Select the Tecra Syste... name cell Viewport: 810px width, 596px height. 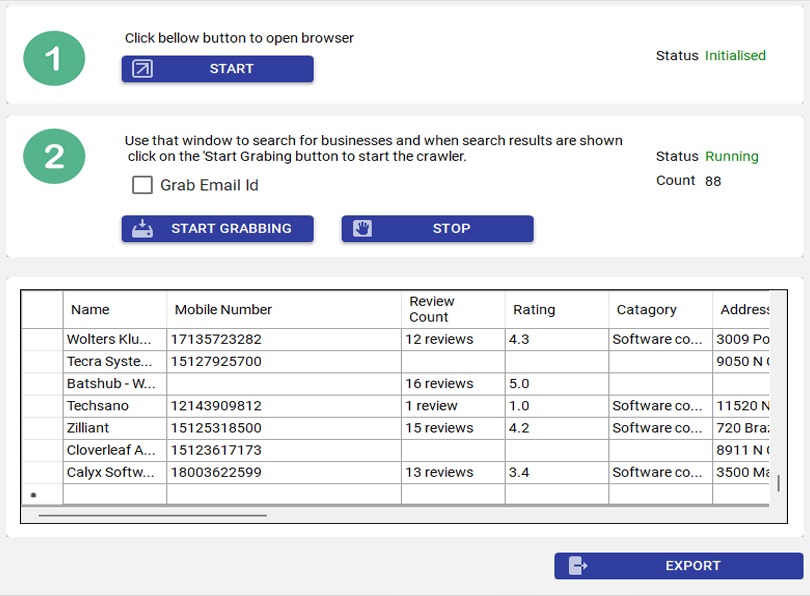point(115,362)
